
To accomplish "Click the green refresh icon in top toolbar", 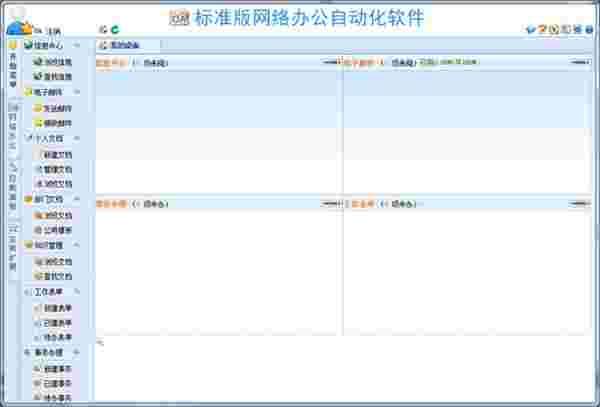I will tap(115, 29).
